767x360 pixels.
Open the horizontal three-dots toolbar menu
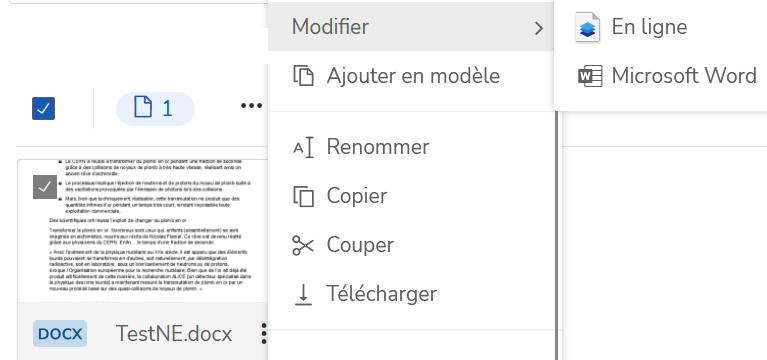pyautogui.click(x=251, y=105)
